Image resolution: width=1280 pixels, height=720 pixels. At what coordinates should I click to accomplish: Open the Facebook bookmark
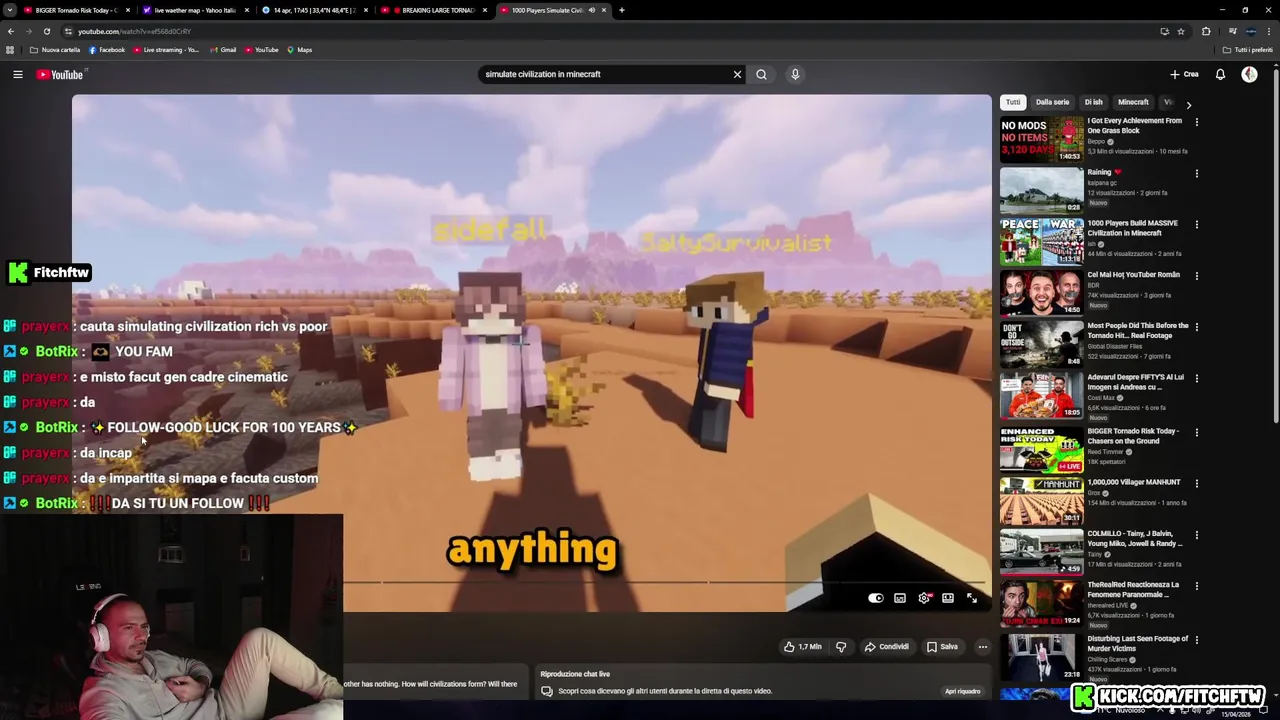pyautogui.click(x=107, y=50)
